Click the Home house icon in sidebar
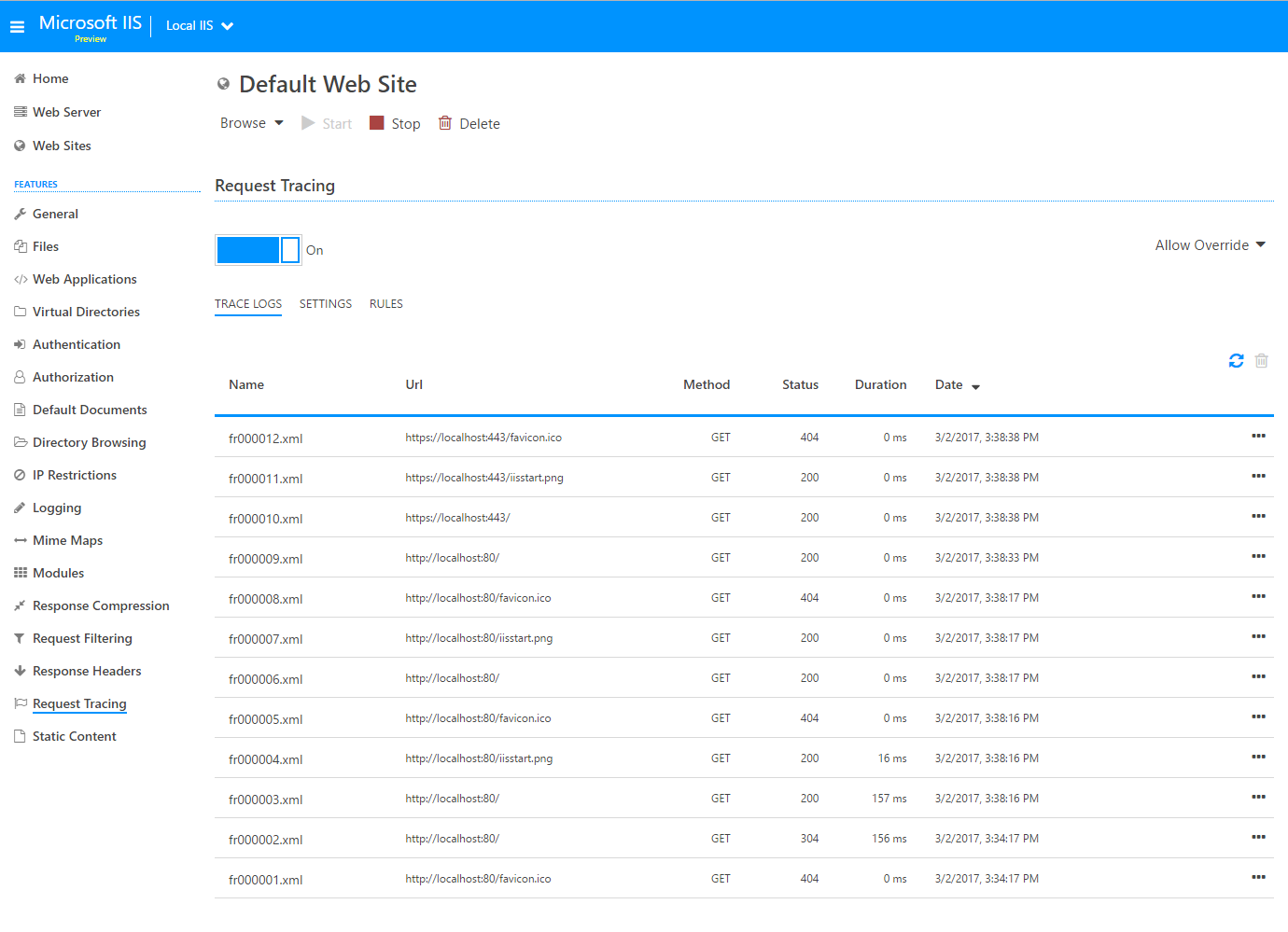 (20, 79)
